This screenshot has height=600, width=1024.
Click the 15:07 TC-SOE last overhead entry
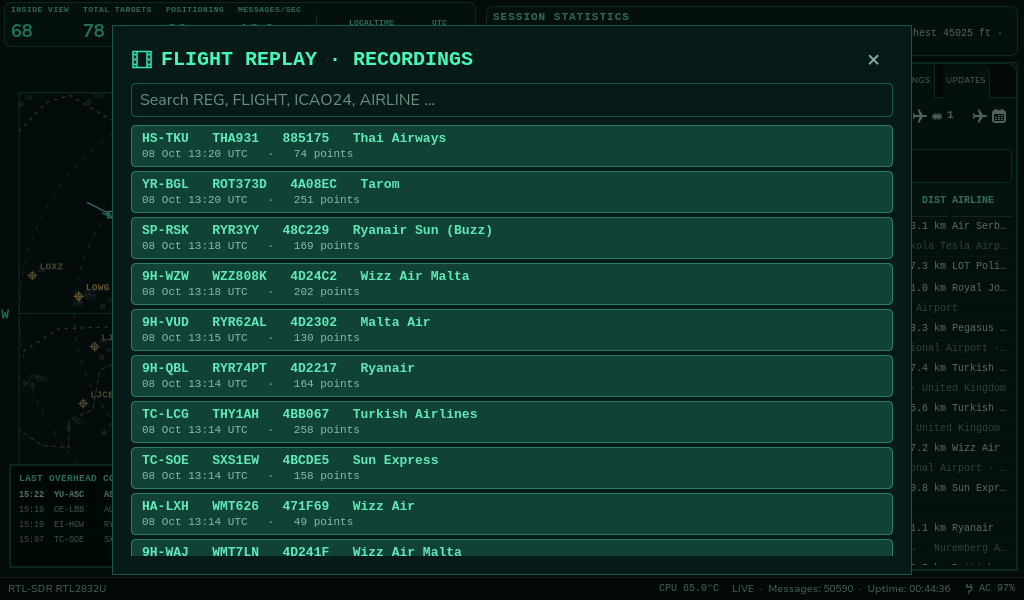(65, 539)
